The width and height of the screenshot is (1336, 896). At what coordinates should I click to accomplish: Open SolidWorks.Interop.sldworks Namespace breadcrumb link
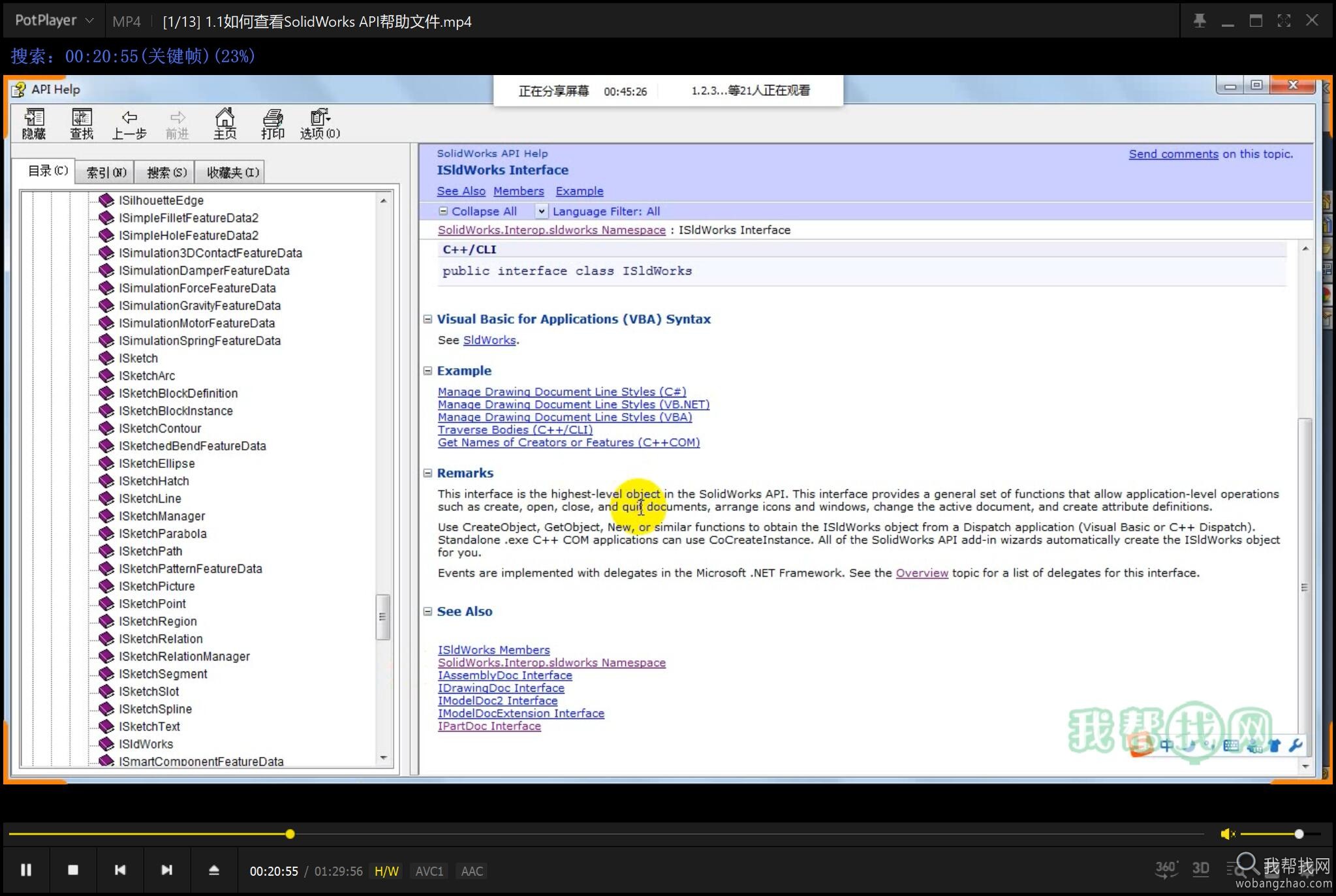[x=551, y=230]
